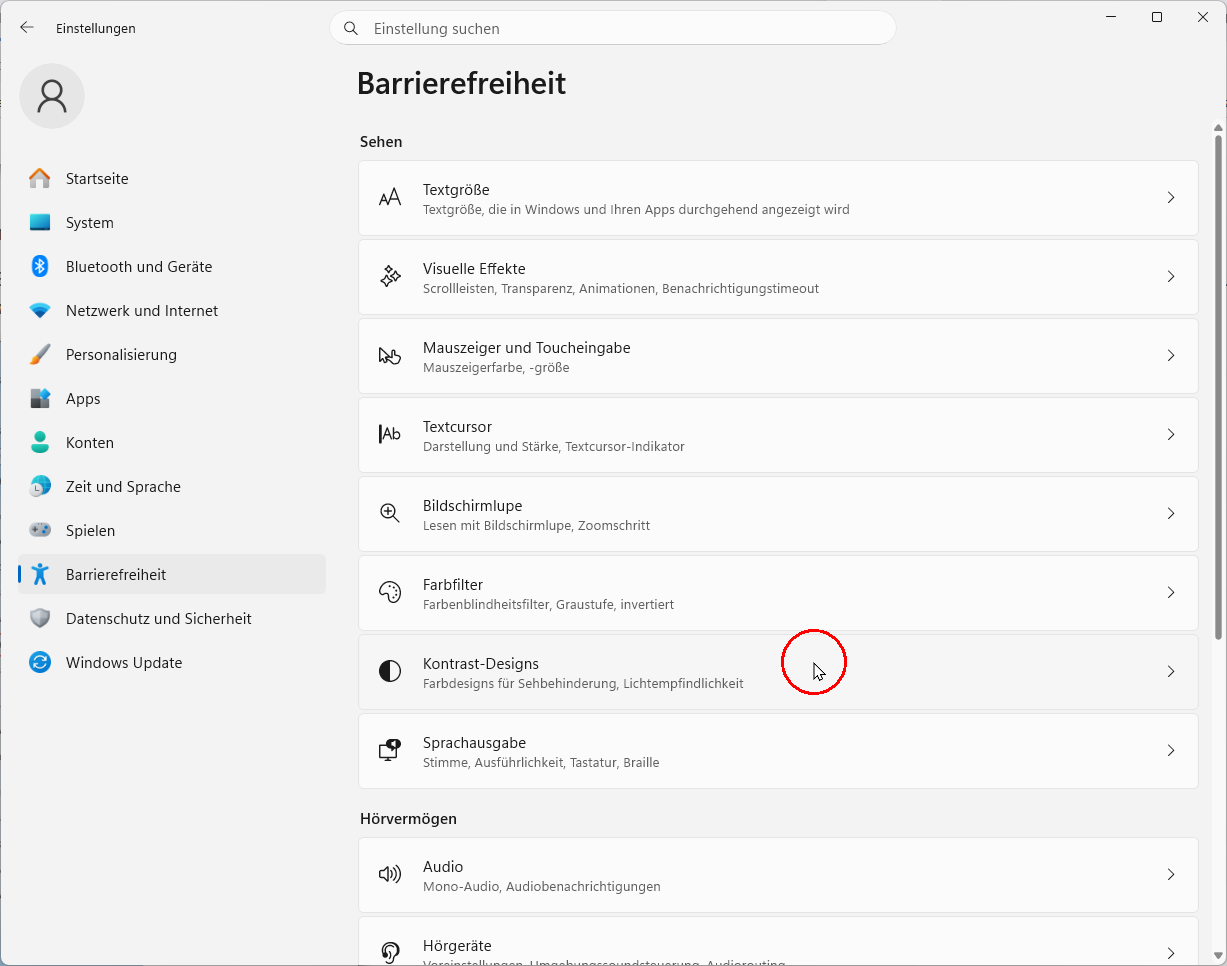
Task: Open the Textcursor setting title
Action: click(x=457, y=427)
